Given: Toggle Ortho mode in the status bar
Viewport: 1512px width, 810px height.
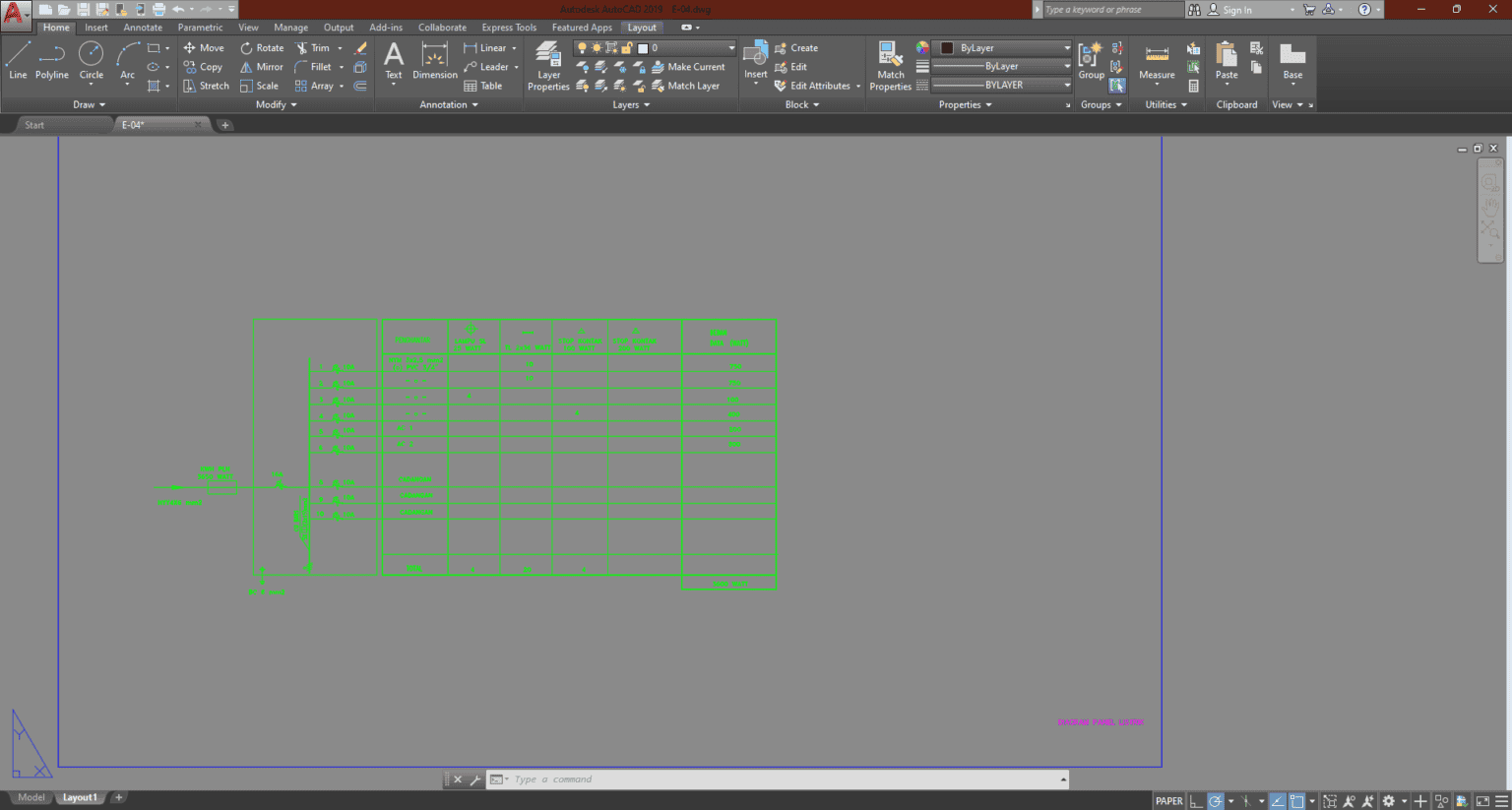Looking at the screenshot, I should pos(1196,800).
